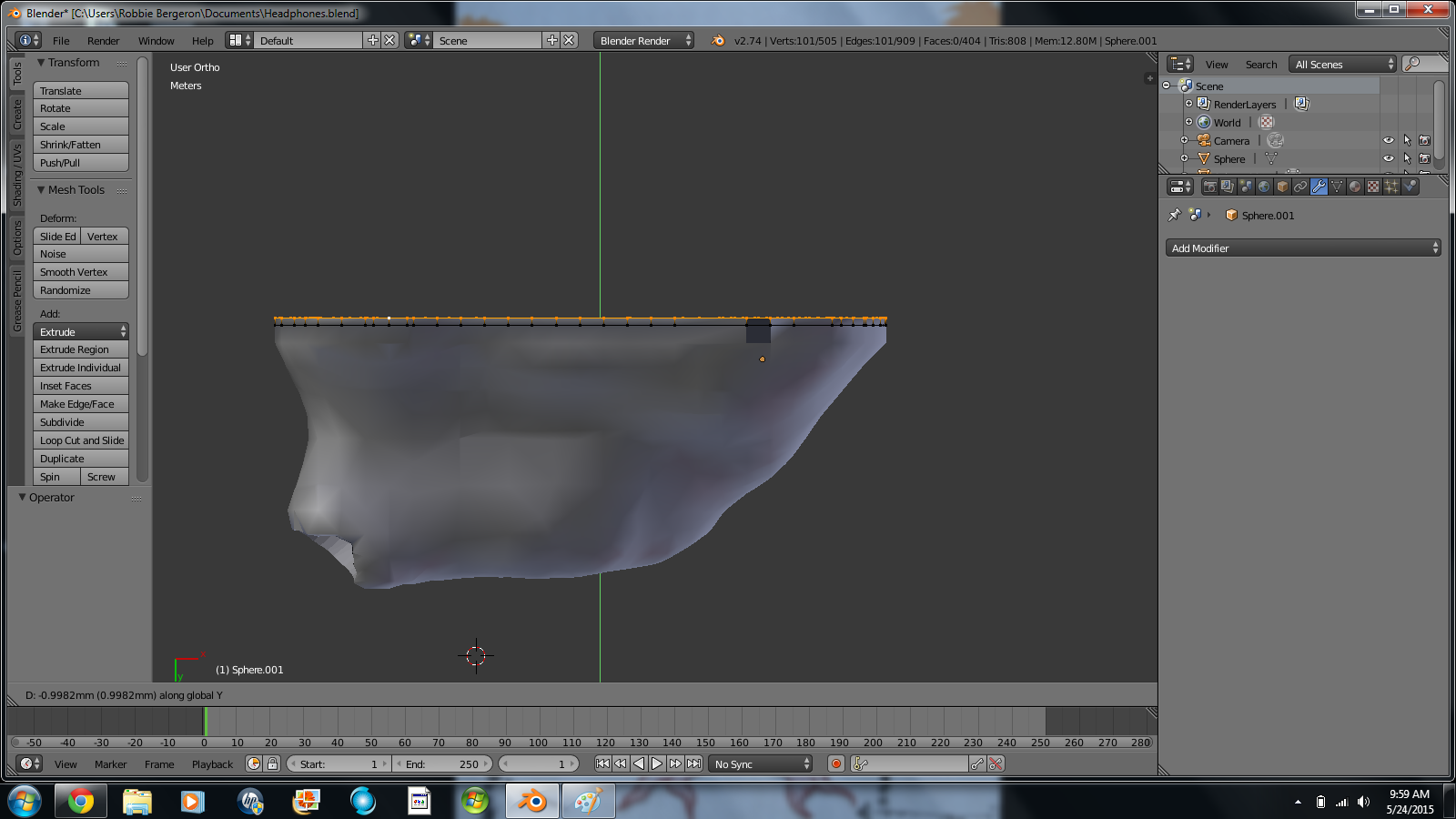
Task: Jump to the last frame
Action: pyautogui.click(x=693, y=763)
